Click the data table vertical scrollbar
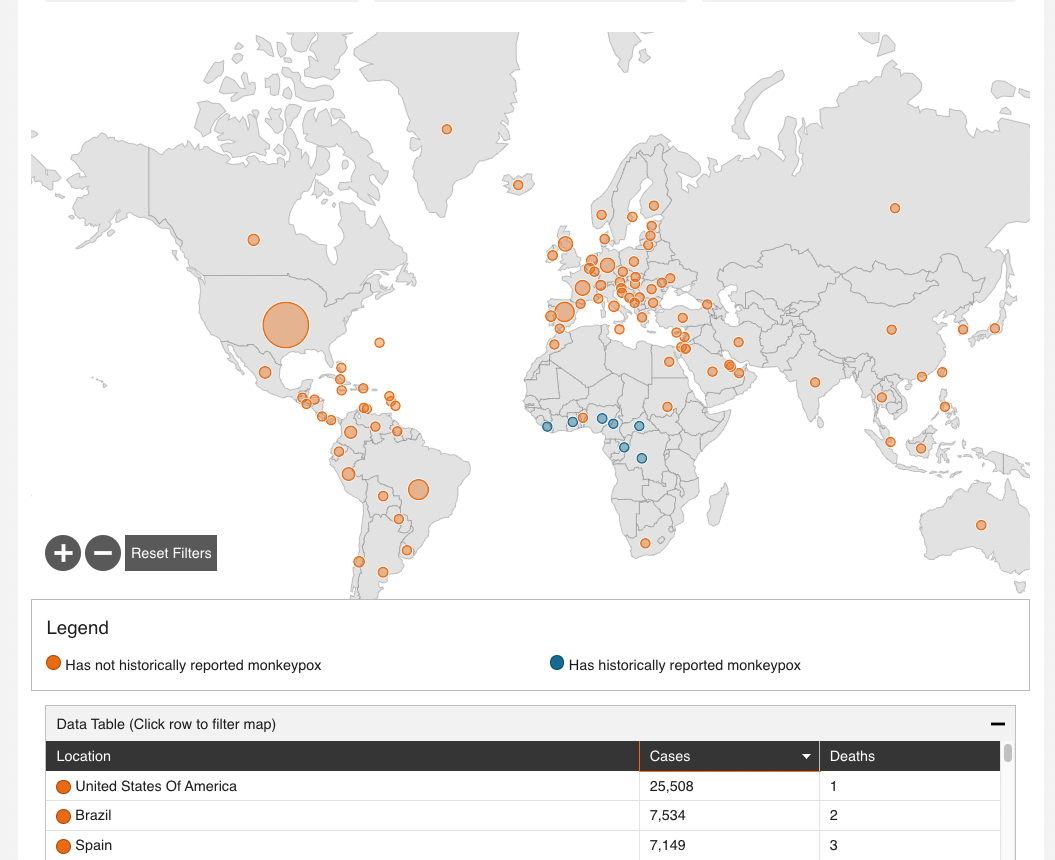1055x860 pixels. point(1008,753)
